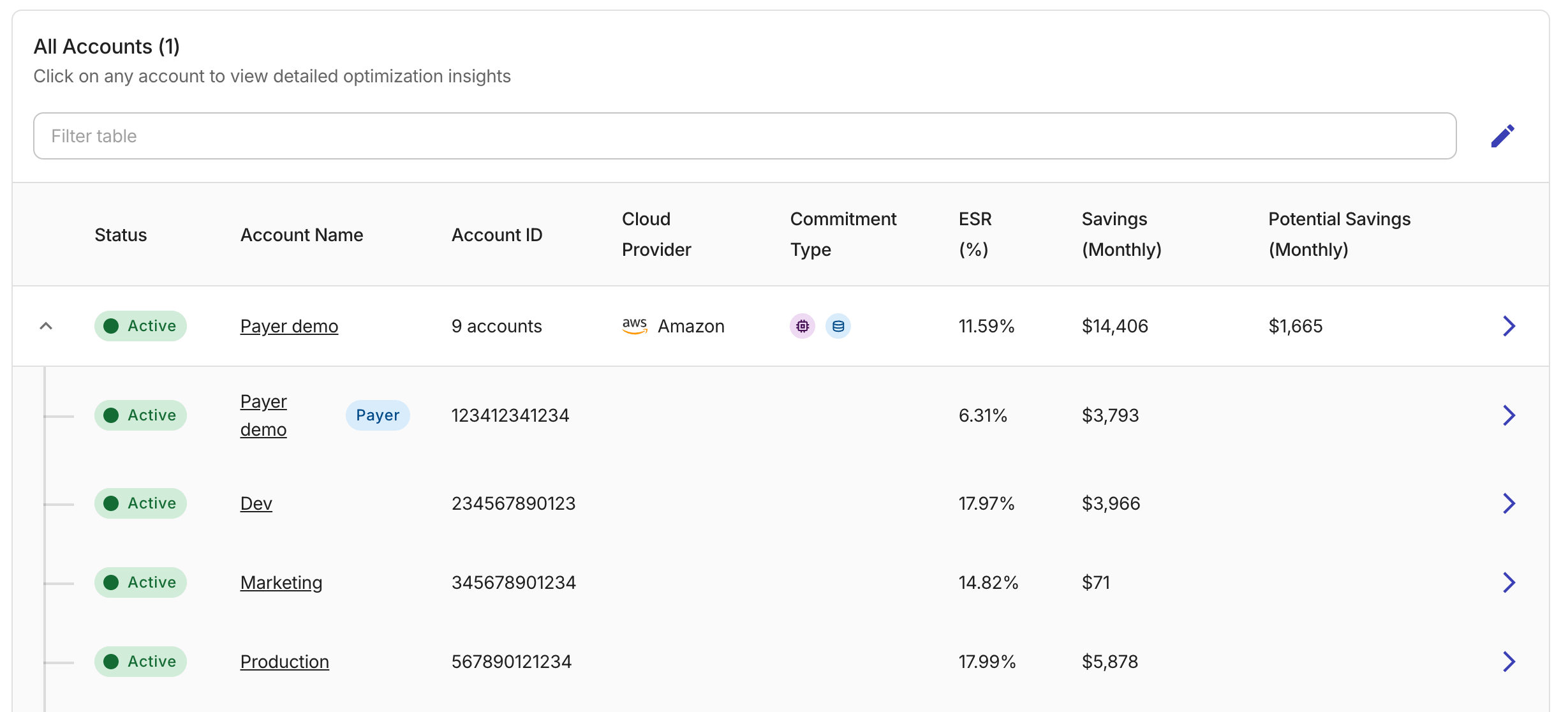Image resolution: width=1568 pixels, height=712 pixels.
Task: Collapse the Payer demo group row
Action: [x=46, y=326]
